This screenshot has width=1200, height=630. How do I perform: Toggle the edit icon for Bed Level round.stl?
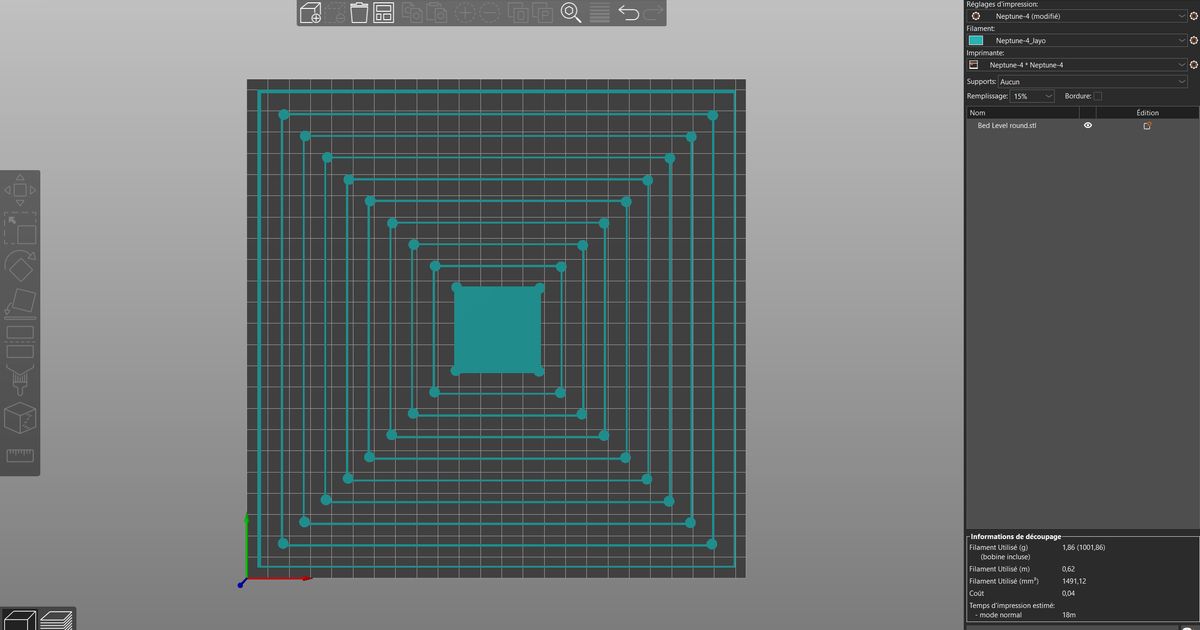pyautogui.click(x=1147, y=125)
